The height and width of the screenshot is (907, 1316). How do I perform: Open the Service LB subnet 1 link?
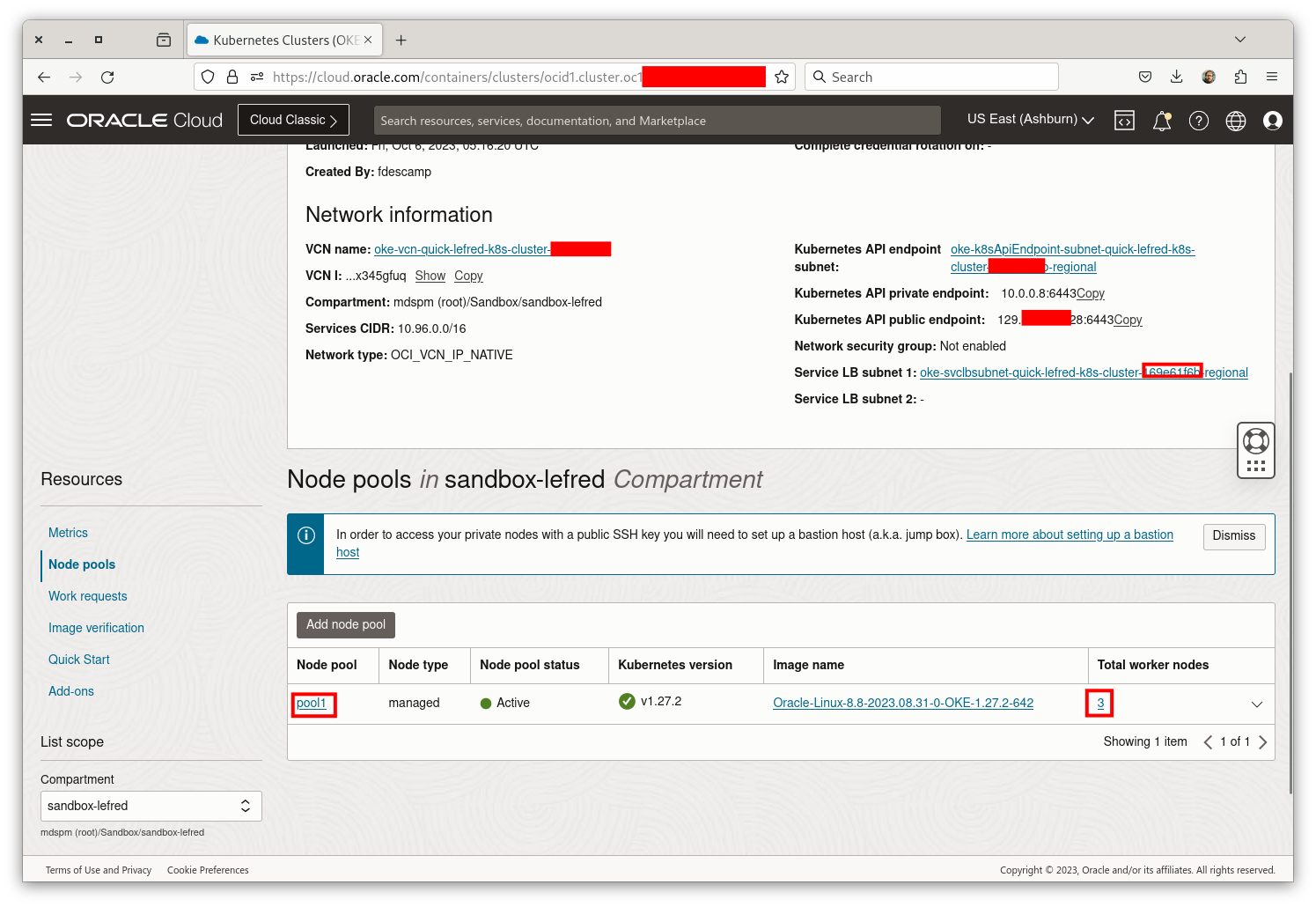point(1084,372)
